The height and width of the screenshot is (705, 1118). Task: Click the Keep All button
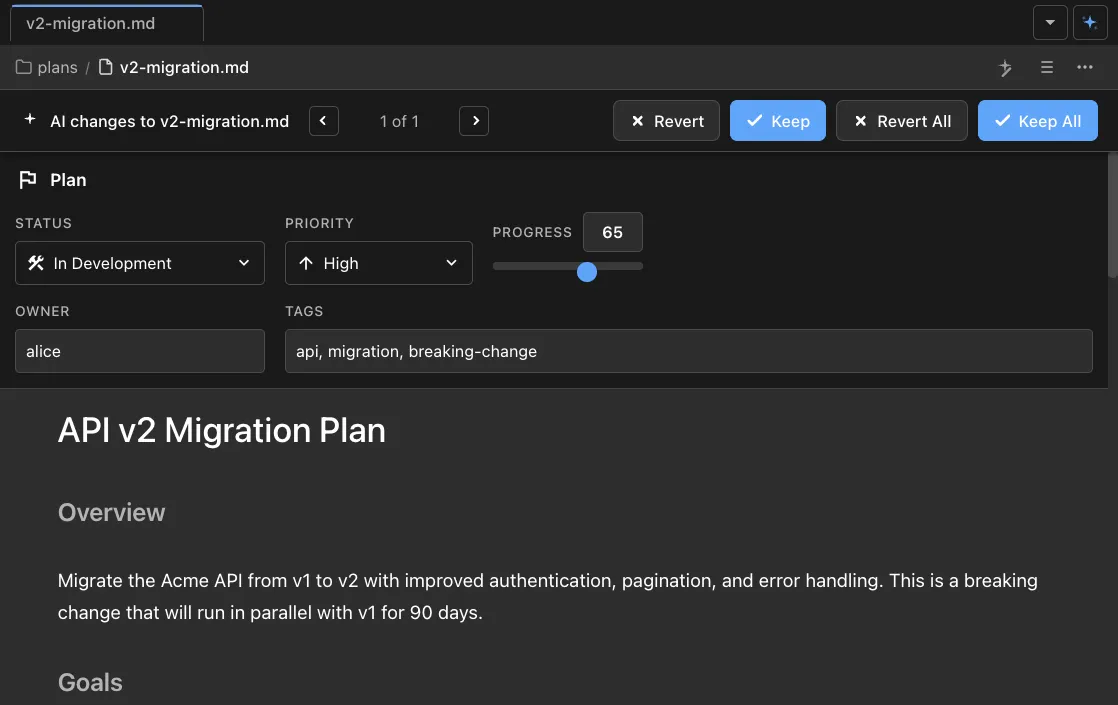1038,120
